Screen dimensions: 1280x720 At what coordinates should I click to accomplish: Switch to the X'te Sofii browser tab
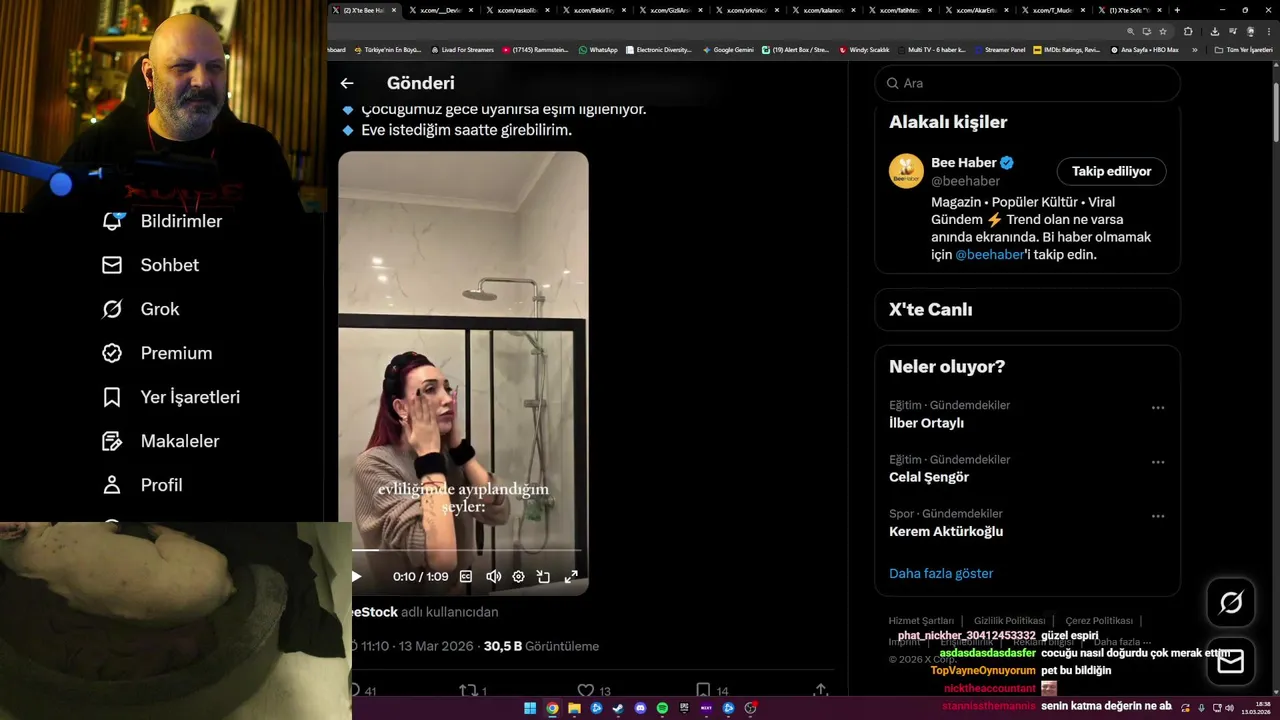1129,10
